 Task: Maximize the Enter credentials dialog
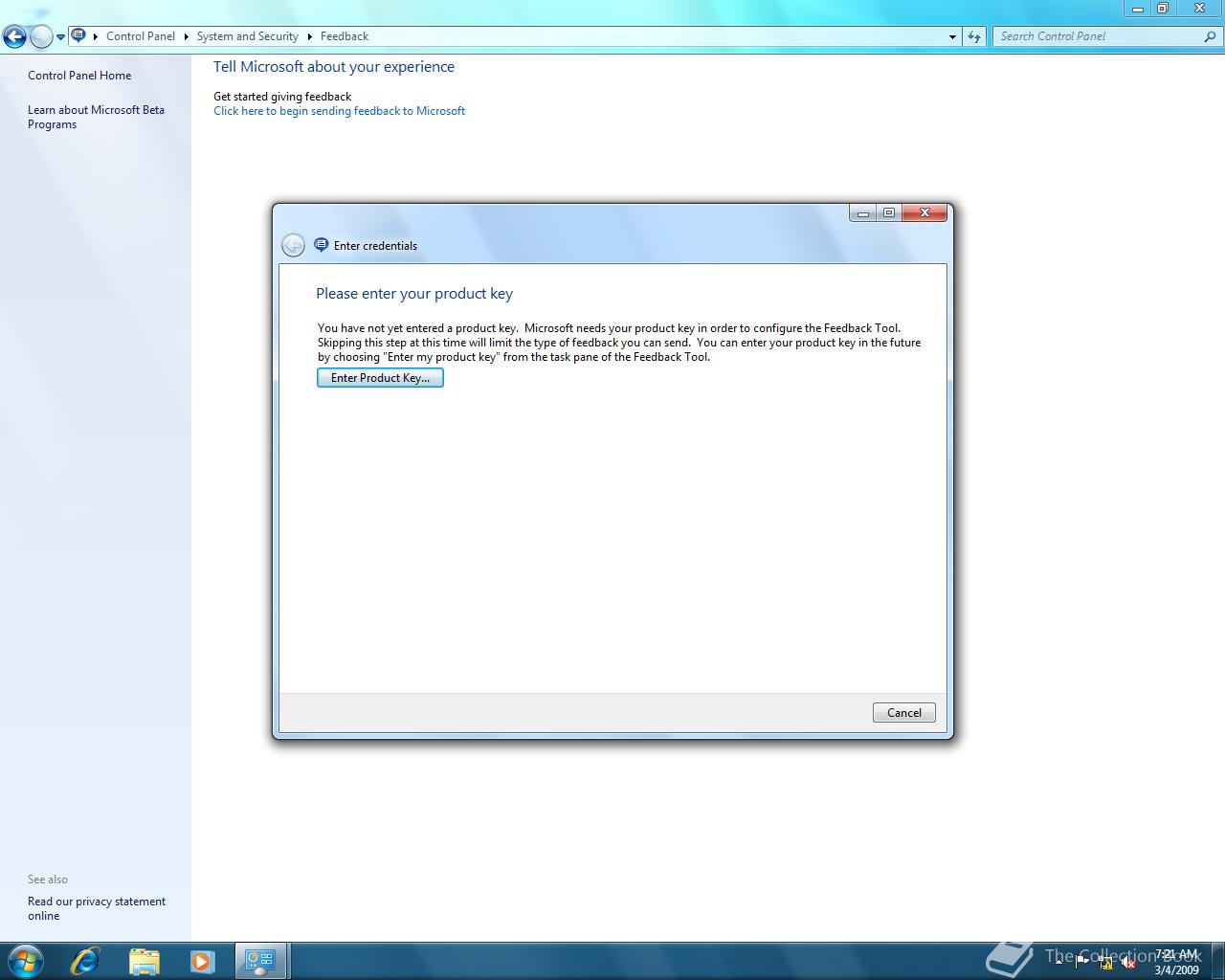[889, 212]
